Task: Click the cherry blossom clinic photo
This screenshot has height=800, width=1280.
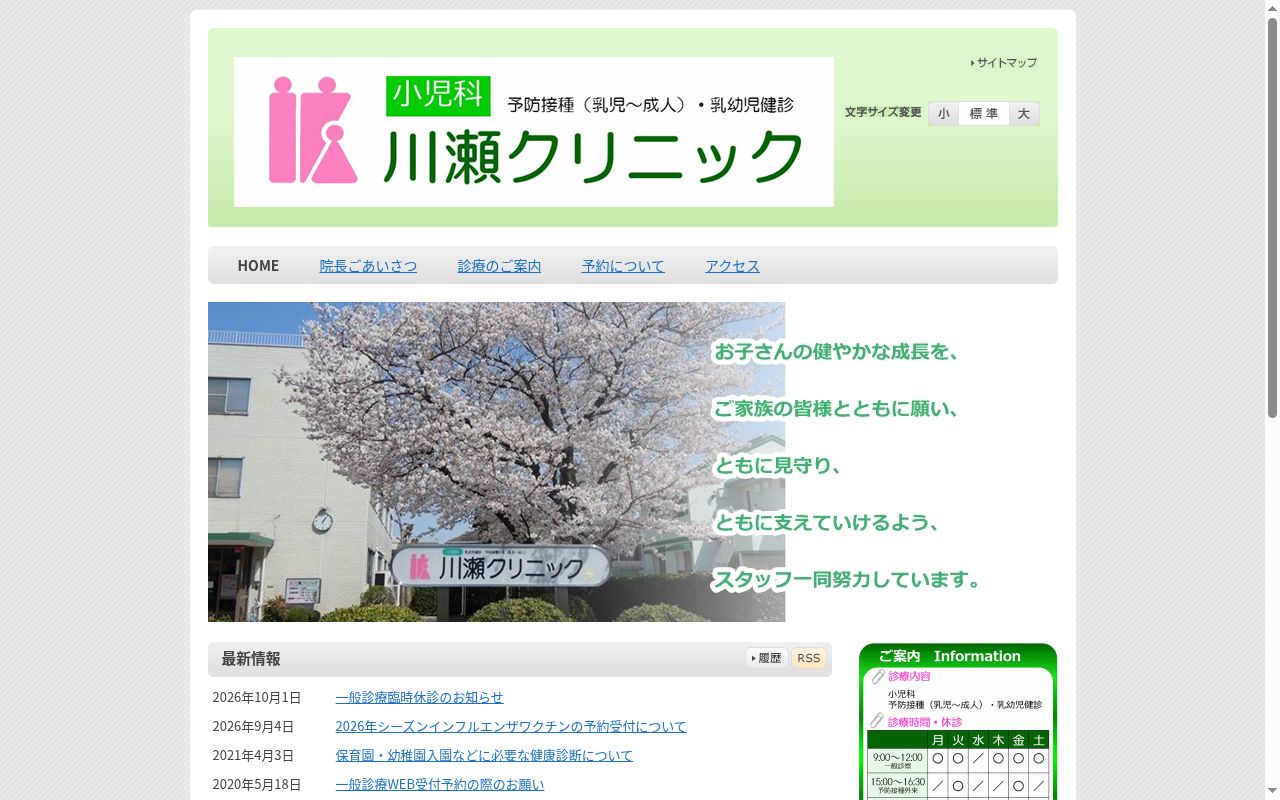Action: tap(496, 462)
